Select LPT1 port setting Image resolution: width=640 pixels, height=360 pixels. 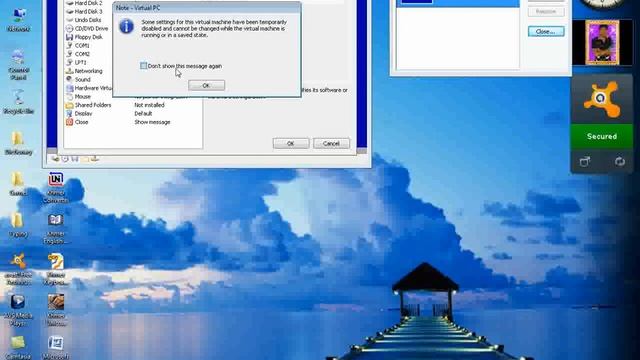pos(77,62)
